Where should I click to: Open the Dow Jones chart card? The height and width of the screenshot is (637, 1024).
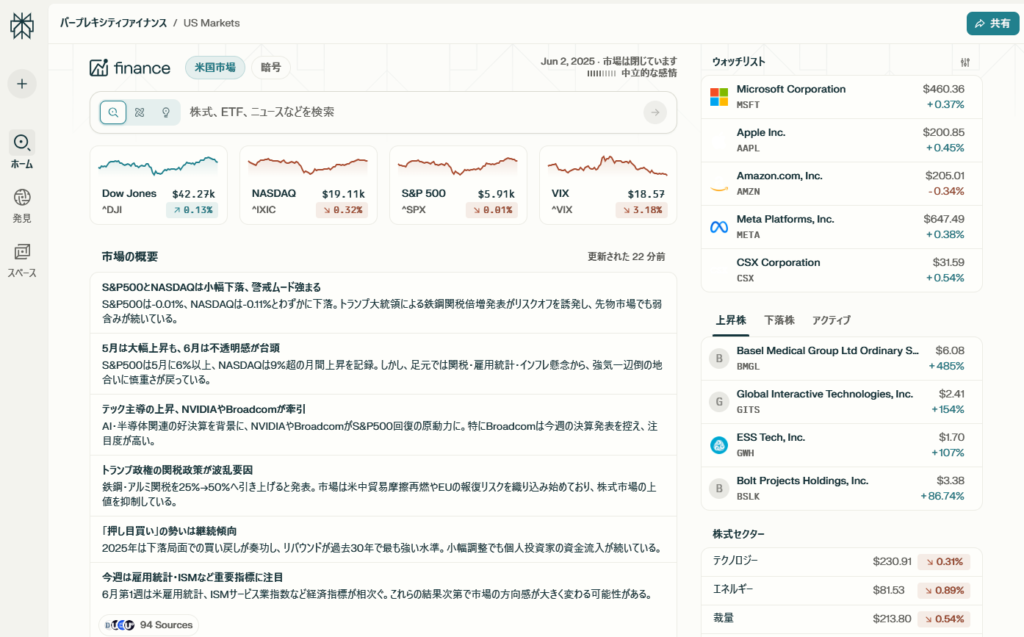click(159, 185)
